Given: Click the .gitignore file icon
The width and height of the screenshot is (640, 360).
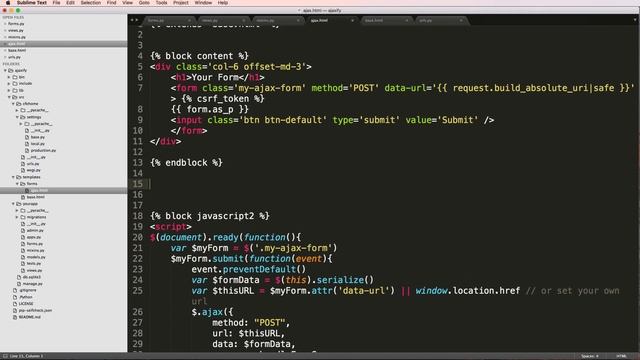Looking at the screenshot, I should click(15, 290).
